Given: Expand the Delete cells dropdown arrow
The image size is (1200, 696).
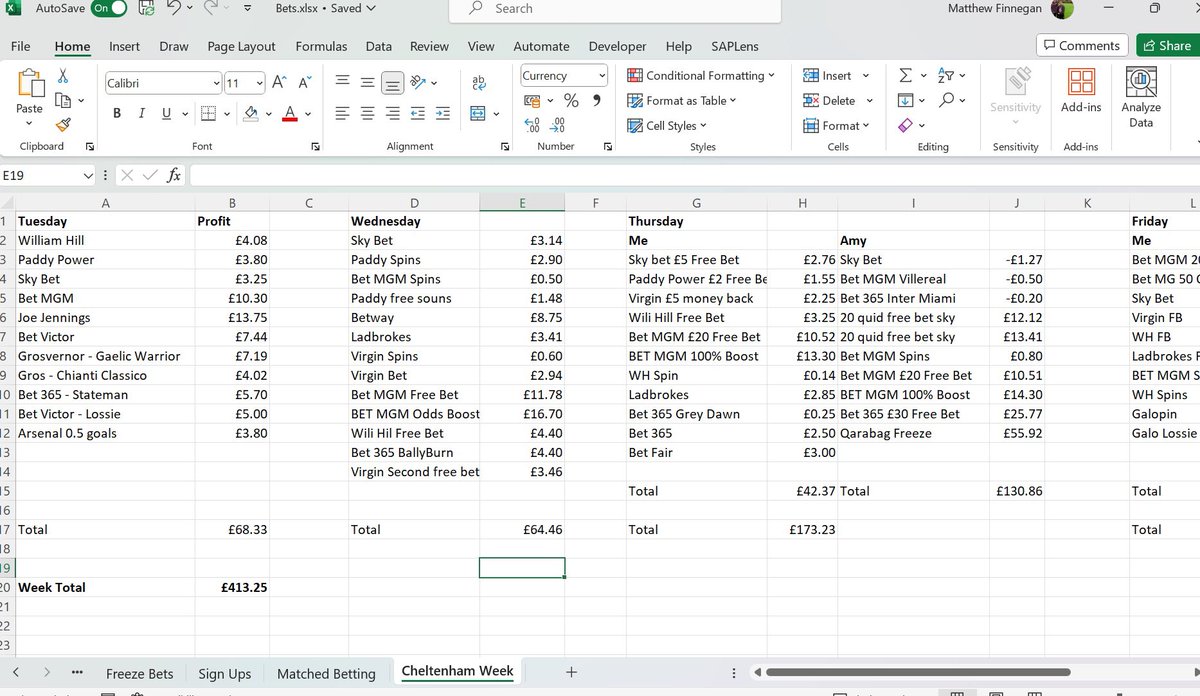Looking at the screenshot, I should click(870, 100).
